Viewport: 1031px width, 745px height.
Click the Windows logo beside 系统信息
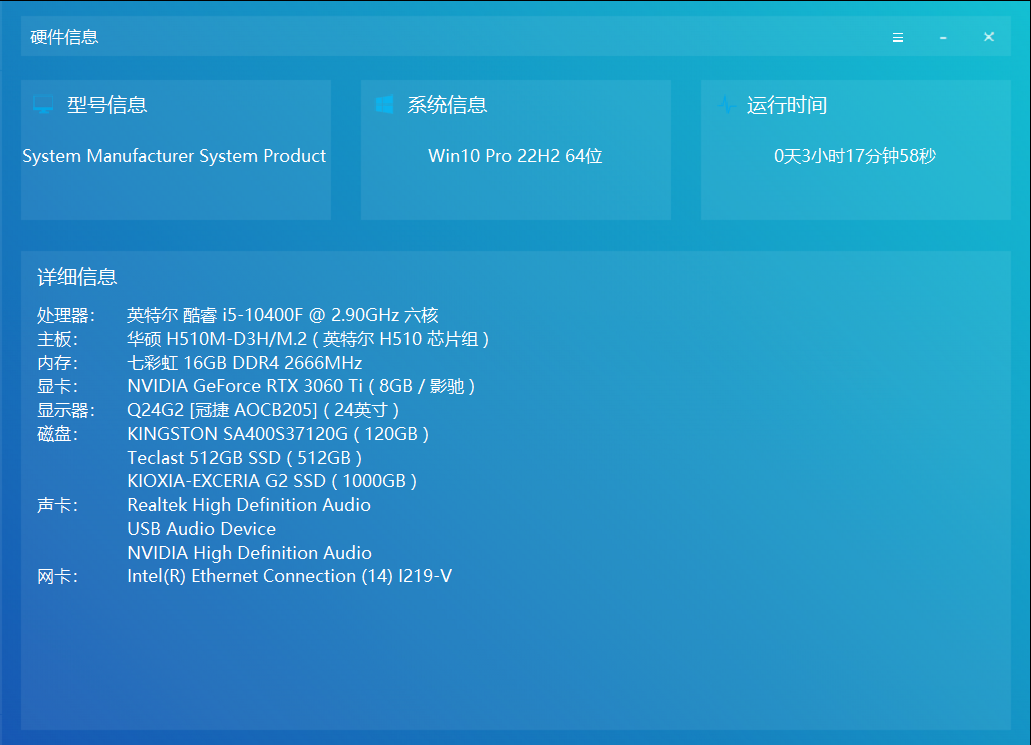(384, 104)
